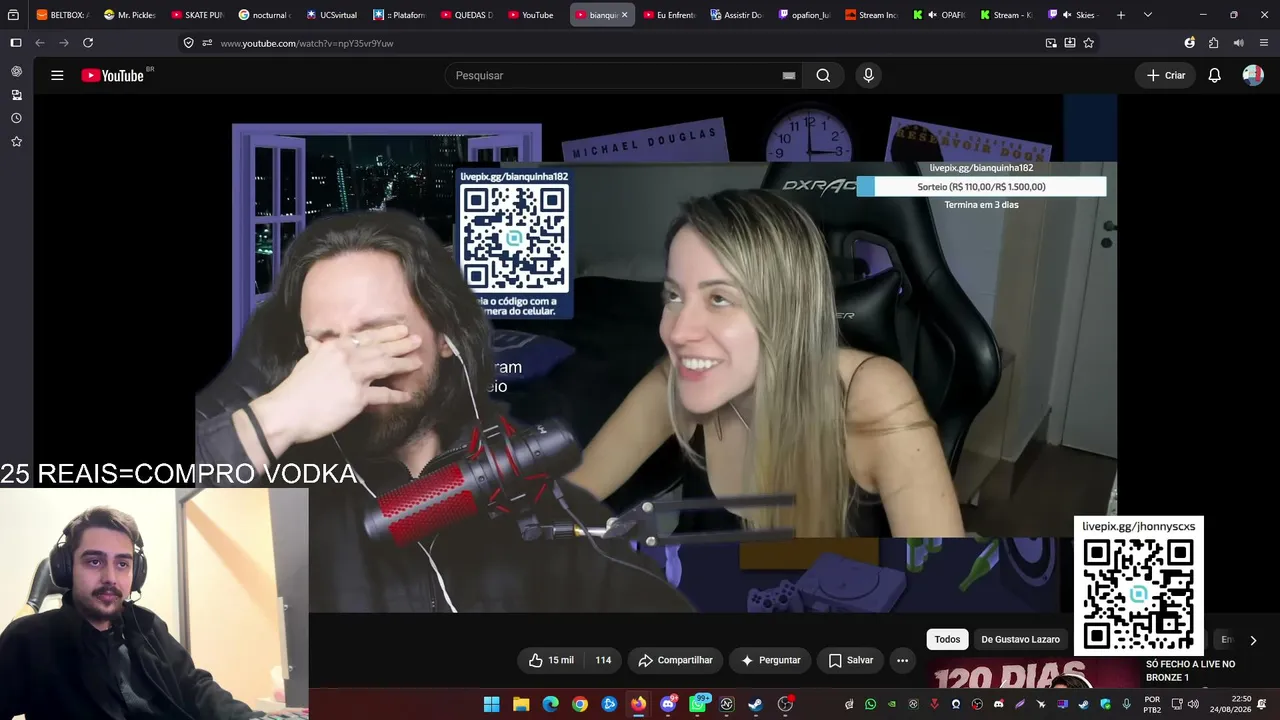Screen dimensions: 1280x720
Task: Open File Explorer from the taskbar
Action: [521, 704]
